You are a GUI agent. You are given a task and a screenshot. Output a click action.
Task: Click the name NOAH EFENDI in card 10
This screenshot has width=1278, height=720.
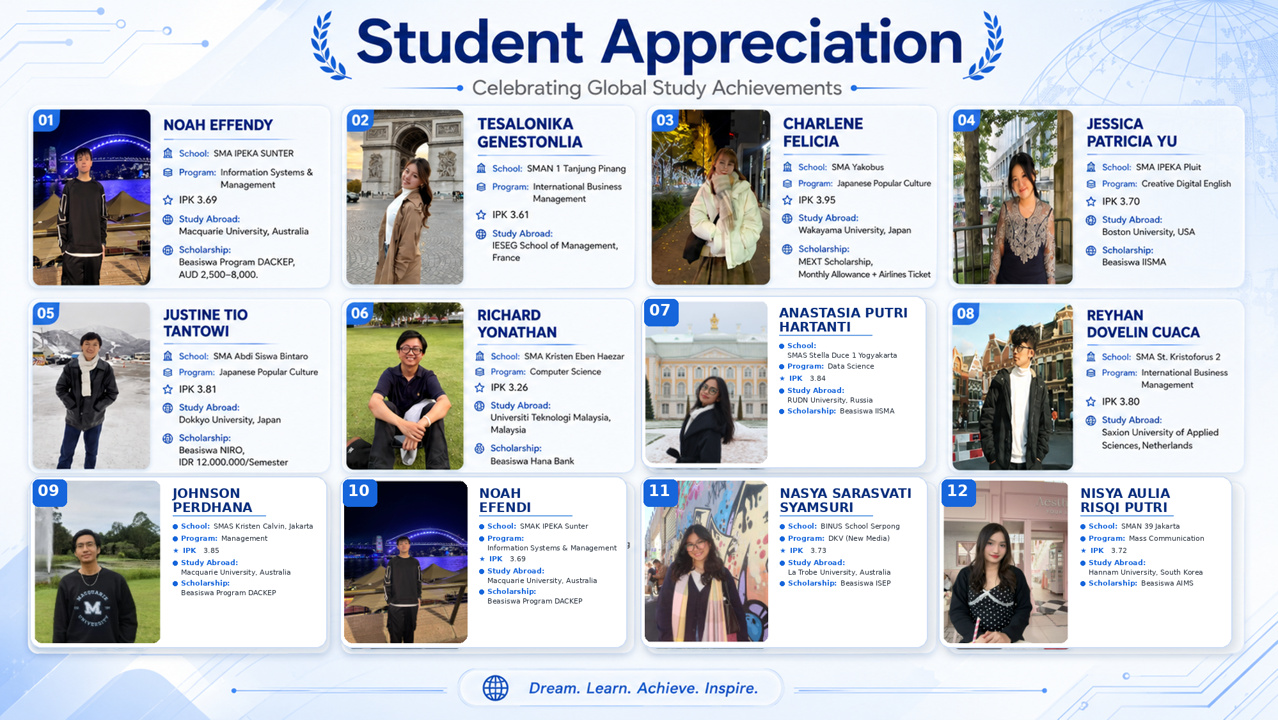click(x=505, y=500)
